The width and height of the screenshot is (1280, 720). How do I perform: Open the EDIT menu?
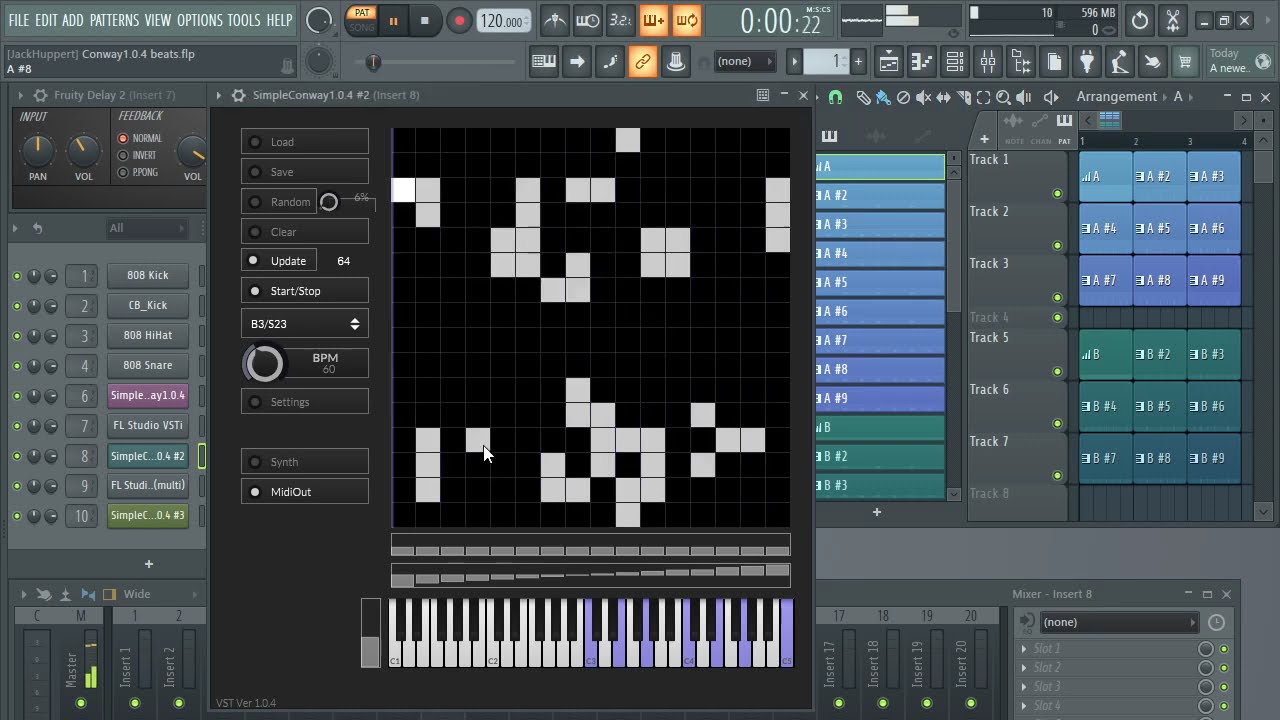46,20
